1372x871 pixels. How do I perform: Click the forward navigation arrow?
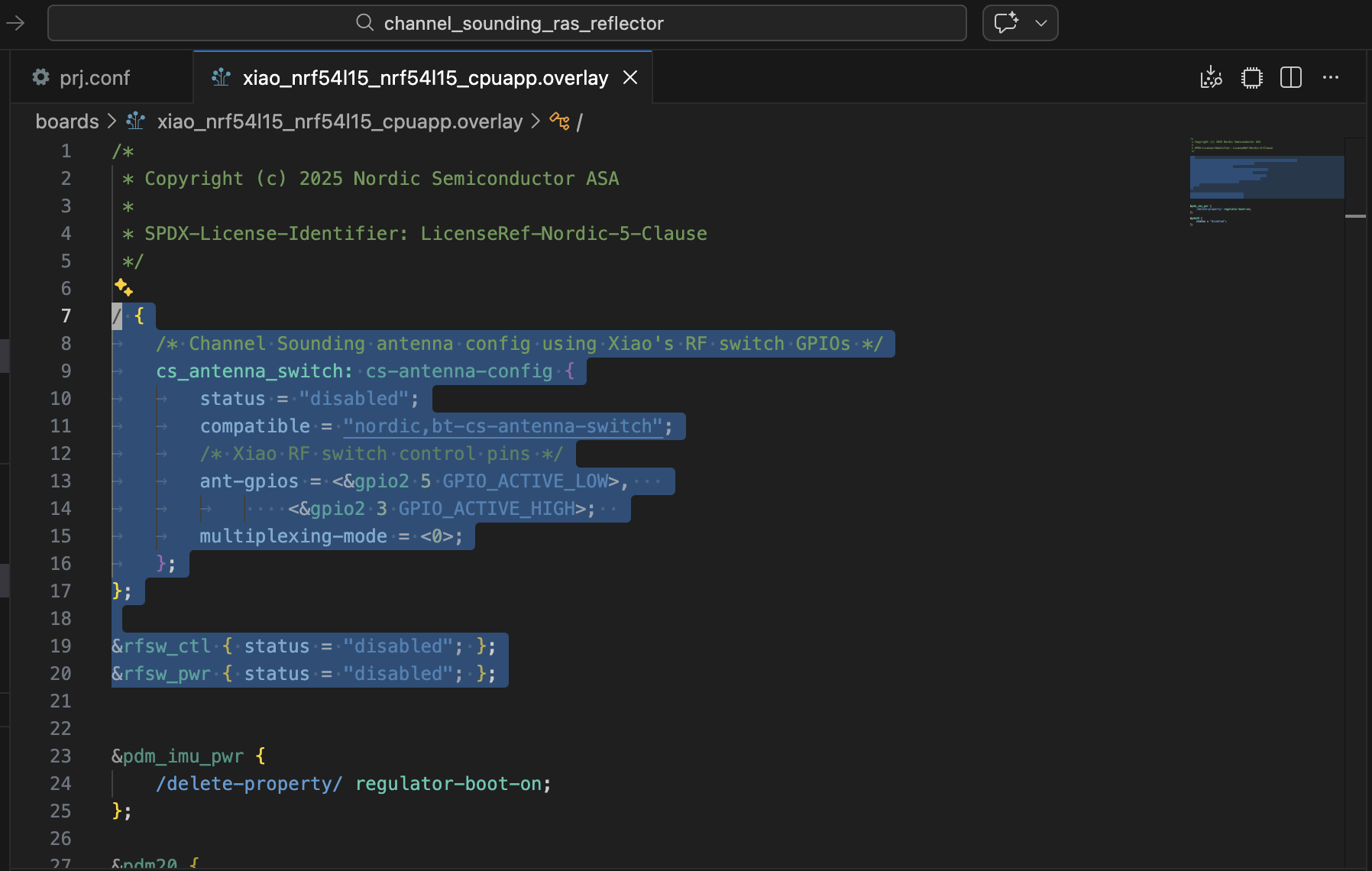15,23
